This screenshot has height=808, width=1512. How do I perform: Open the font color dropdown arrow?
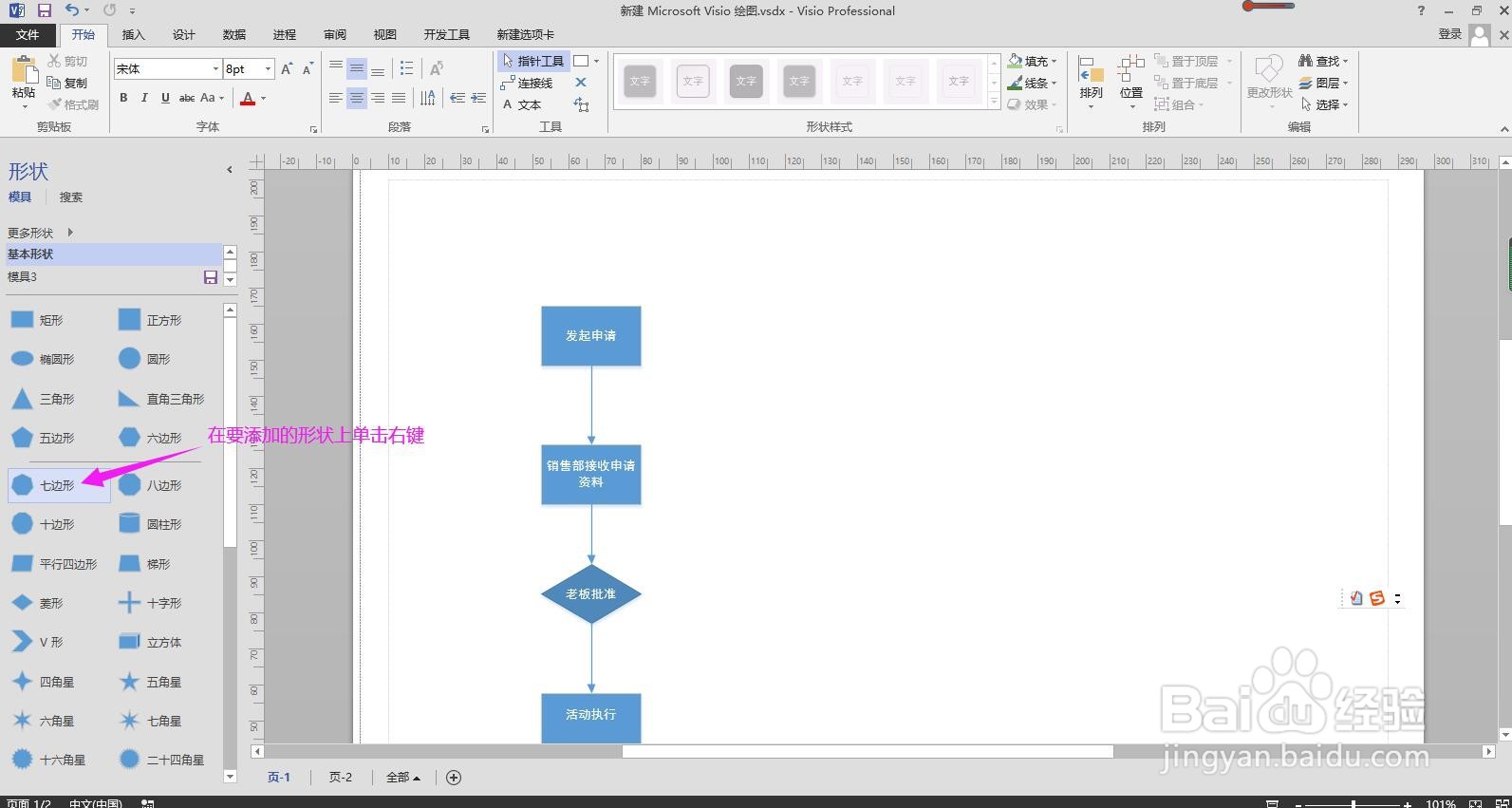click(264, 98)
